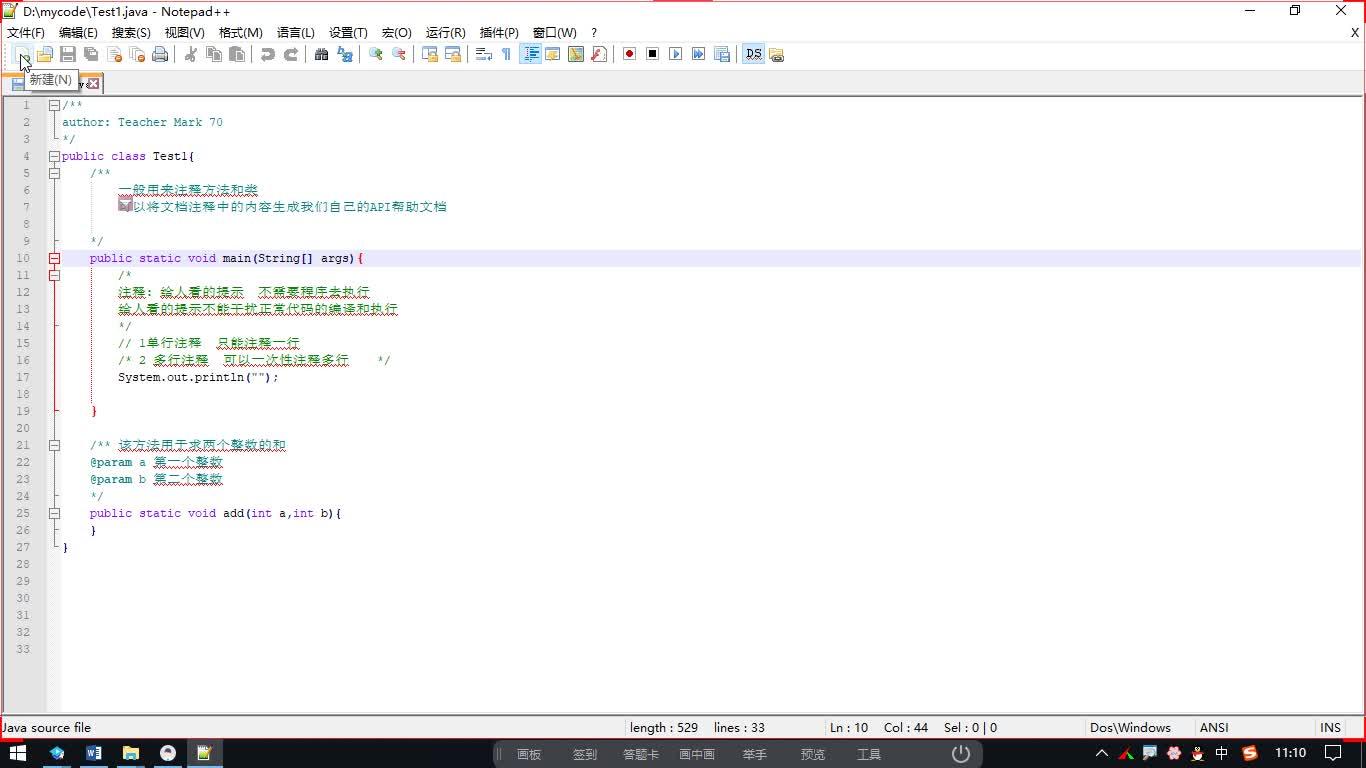Run macro multiple times icon
The width and height of the screenshot is (1366, 768).
(x=699, y=54)
